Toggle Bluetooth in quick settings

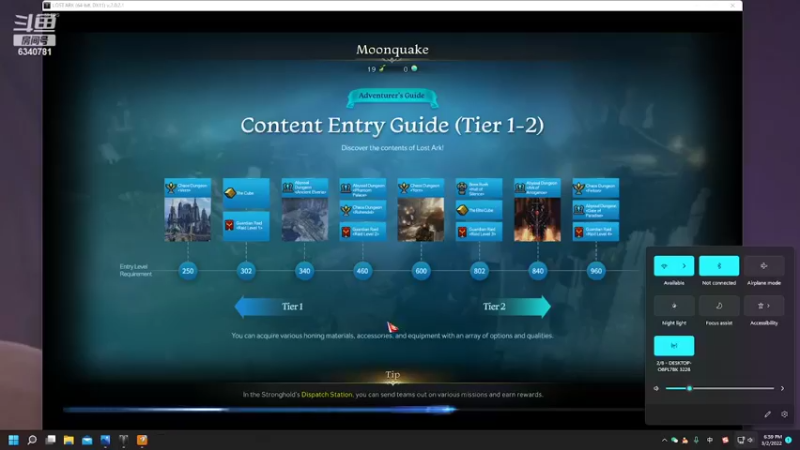[x=719, y=266]
